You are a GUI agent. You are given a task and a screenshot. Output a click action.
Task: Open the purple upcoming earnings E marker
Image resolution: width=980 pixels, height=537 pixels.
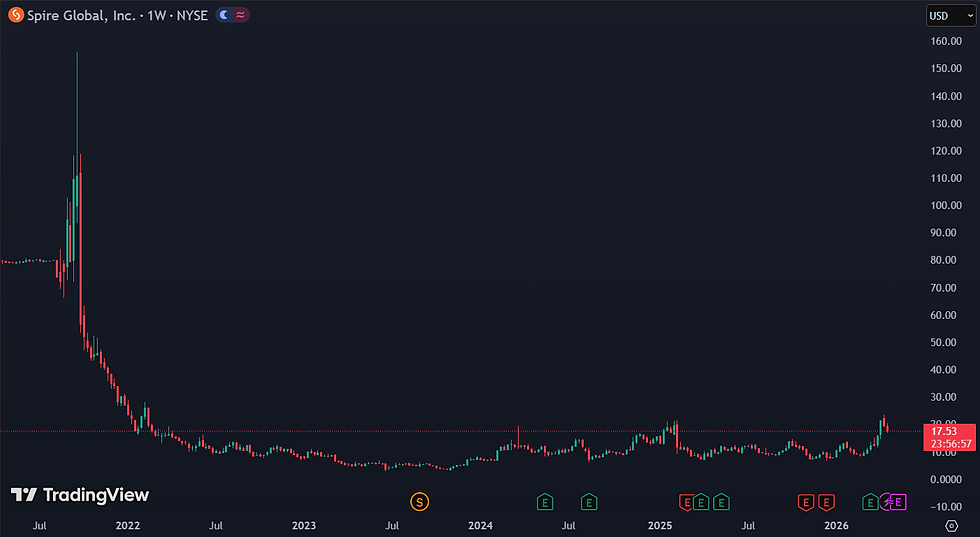tap(898, 501)
